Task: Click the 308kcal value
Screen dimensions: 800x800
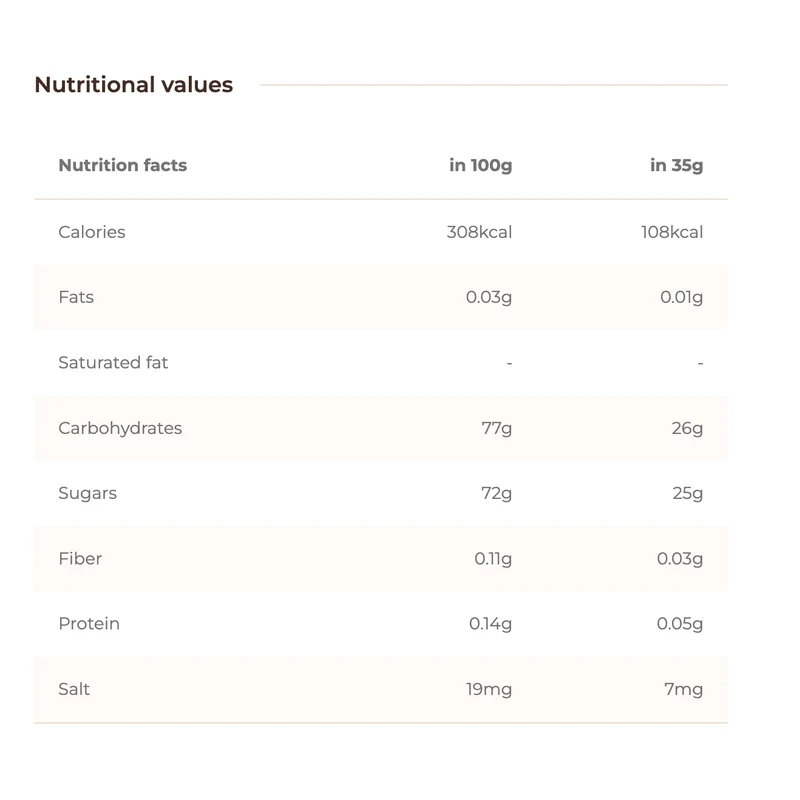Action: [479, 232]
